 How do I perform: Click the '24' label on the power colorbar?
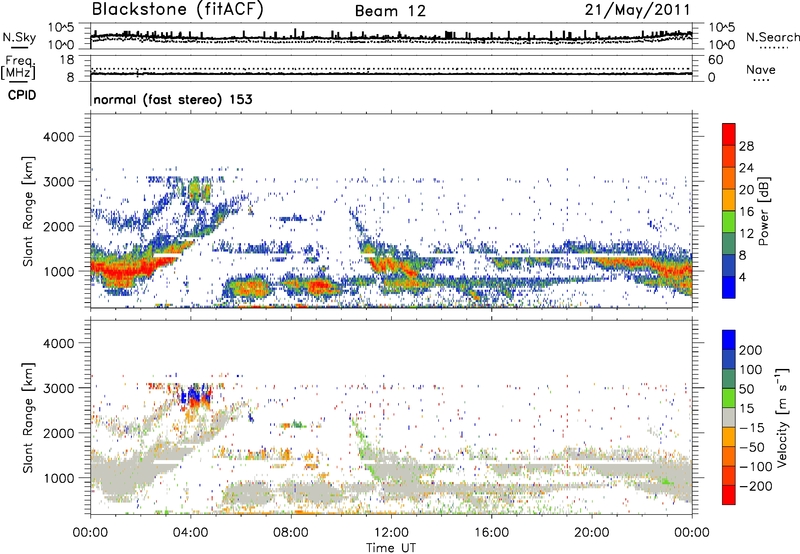click(746, 168)
